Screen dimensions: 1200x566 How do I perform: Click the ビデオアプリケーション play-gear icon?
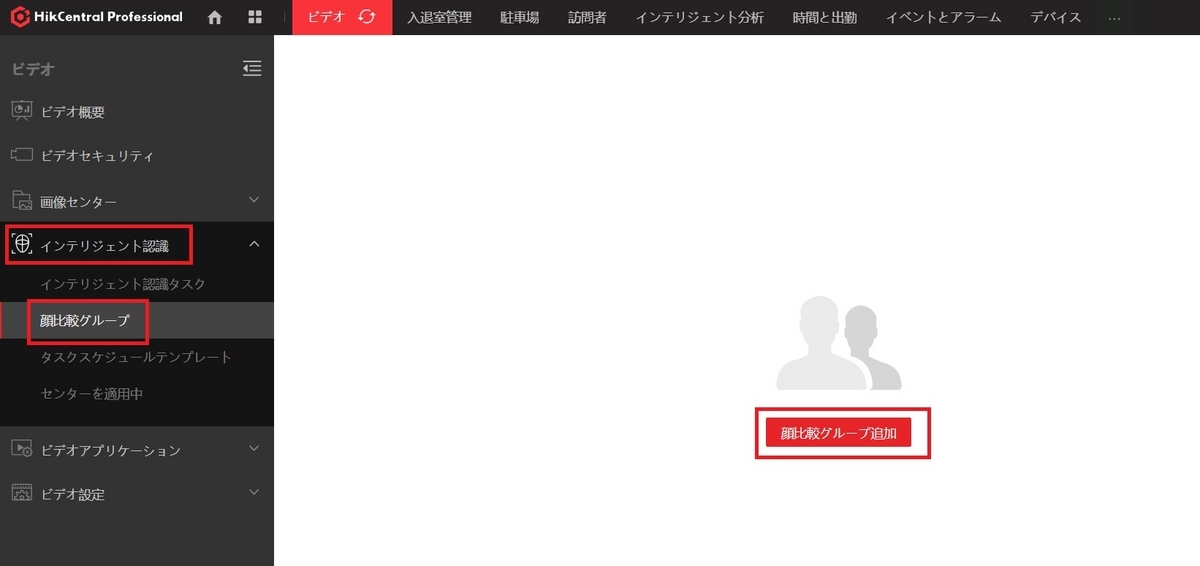tap(22, 449)
